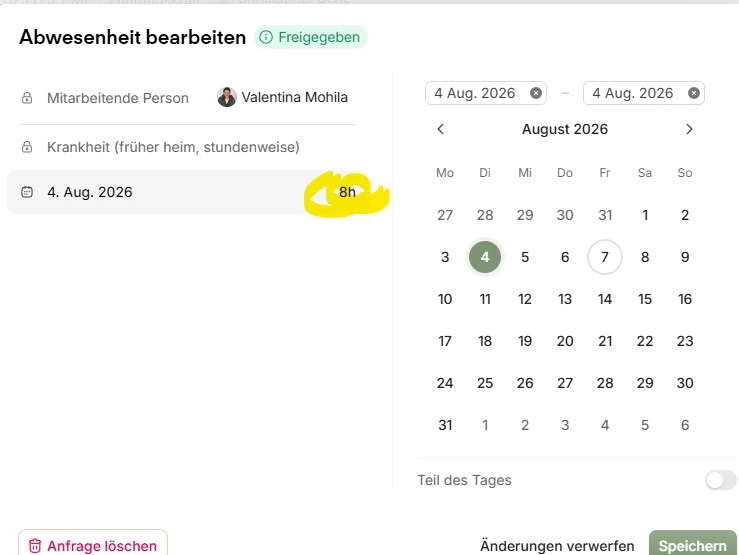Click the info icon in Freigegeben badge

[x=266, y=37]
